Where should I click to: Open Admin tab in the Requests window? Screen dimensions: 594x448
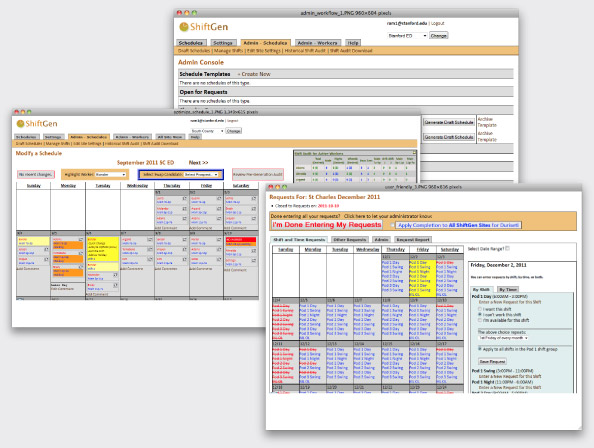click(381, 240)
